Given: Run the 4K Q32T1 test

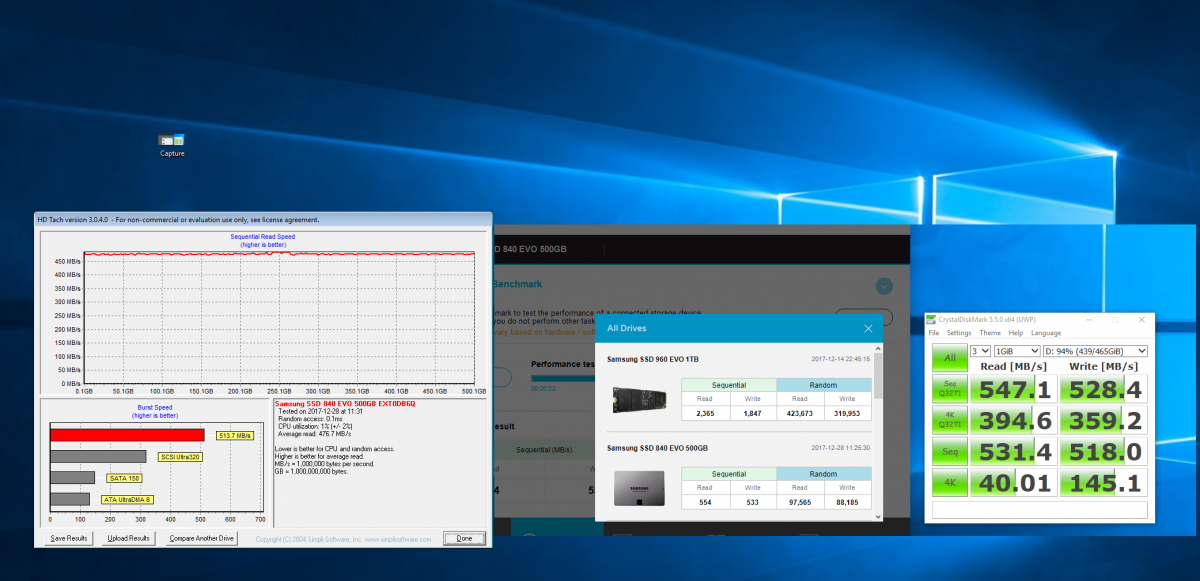Looking at the screenshot, I should click(949, 420).
